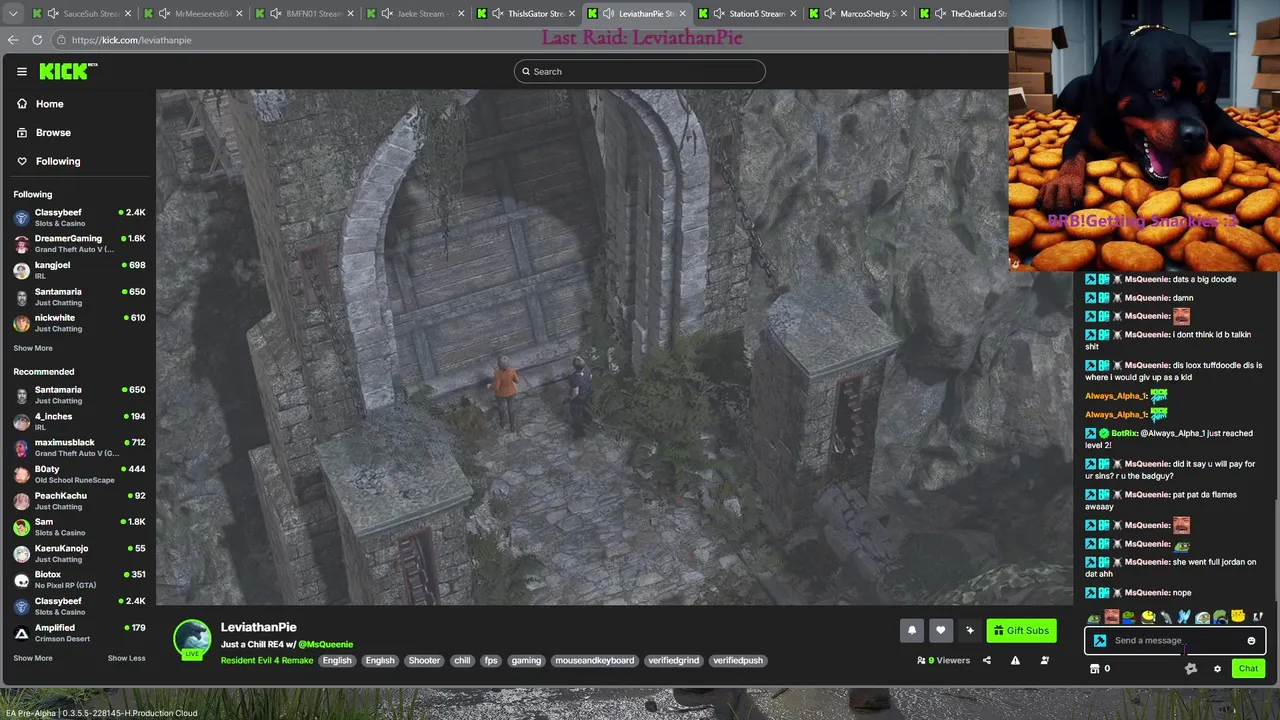Open LeviathanPie avatar with LIVE badge
This screenshot has width=1280, height=720.
pyautogui.click(x=192, y=640)
